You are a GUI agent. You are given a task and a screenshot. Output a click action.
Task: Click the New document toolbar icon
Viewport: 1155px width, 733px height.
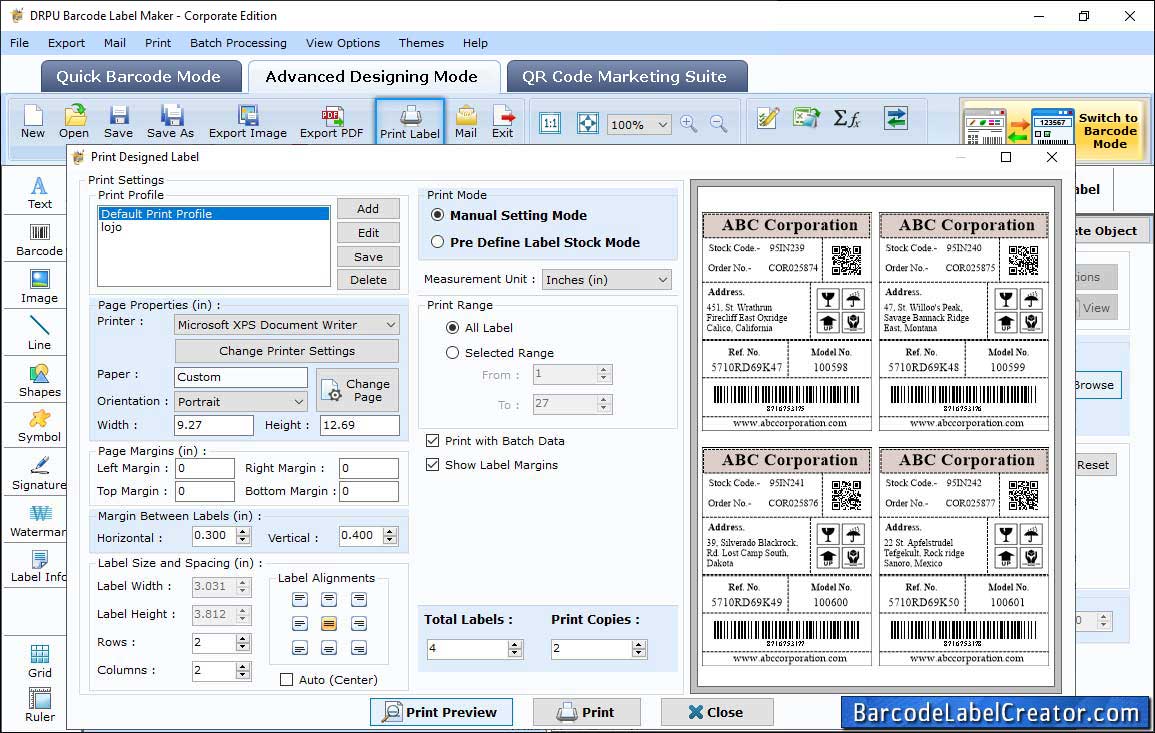[x=33, y=122]
